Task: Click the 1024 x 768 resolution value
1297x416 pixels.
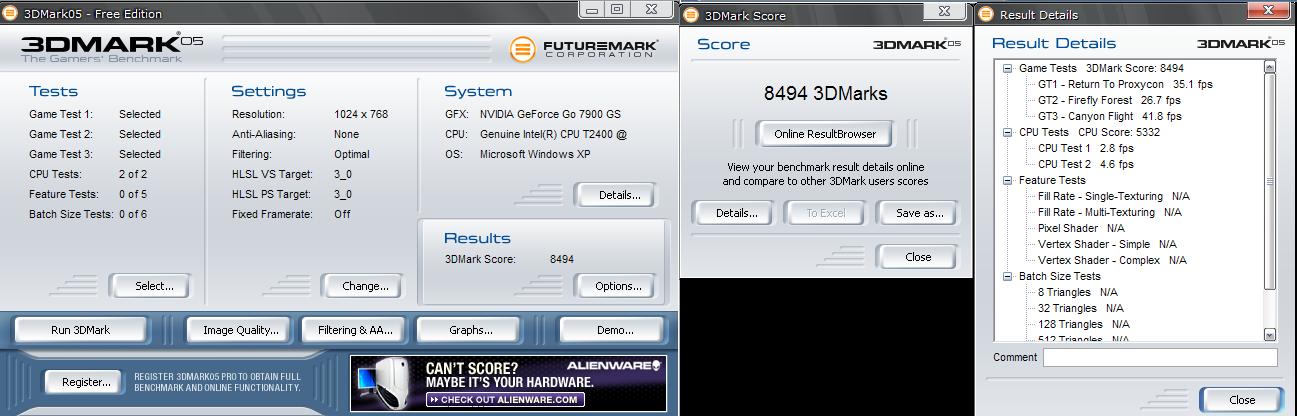Action: coord(361,114)
